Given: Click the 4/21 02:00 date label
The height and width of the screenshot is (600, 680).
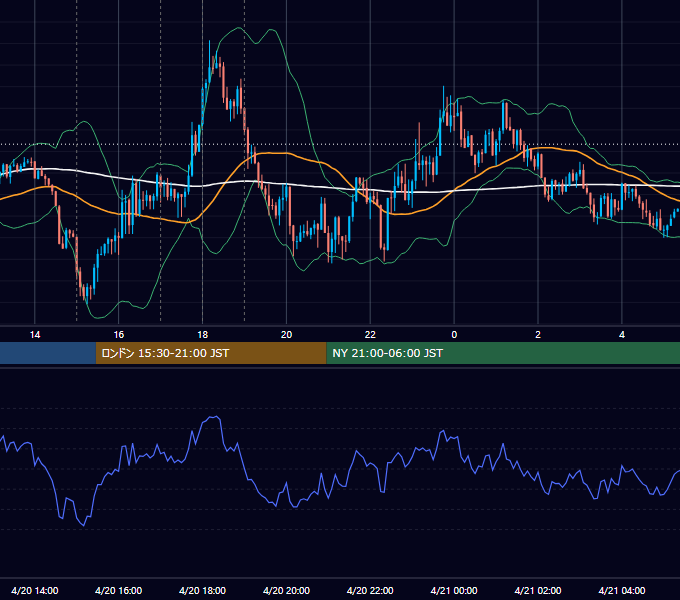Looking at the screenshot, I should point(538,590).
